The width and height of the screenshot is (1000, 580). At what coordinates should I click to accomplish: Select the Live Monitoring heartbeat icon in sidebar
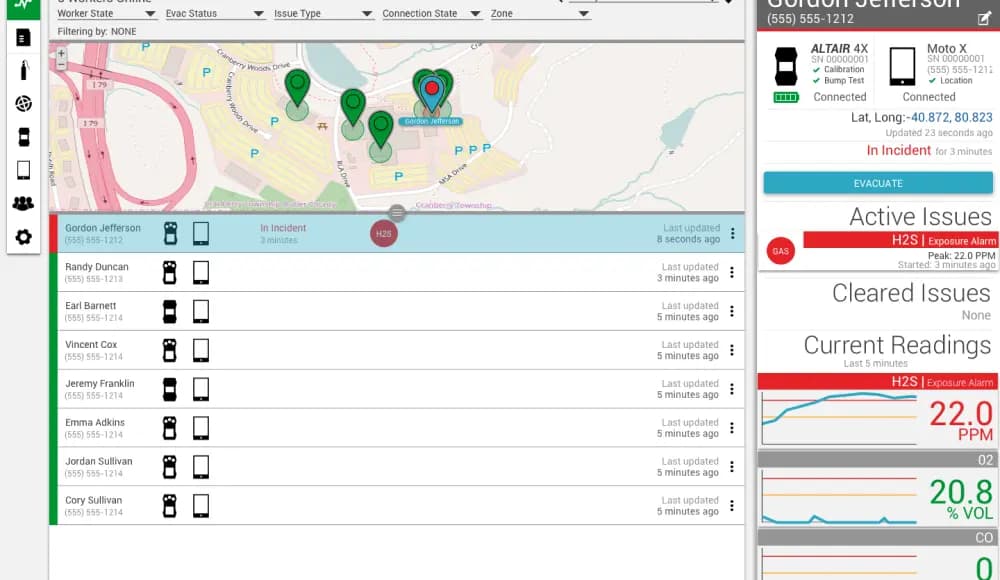(22, 6)
